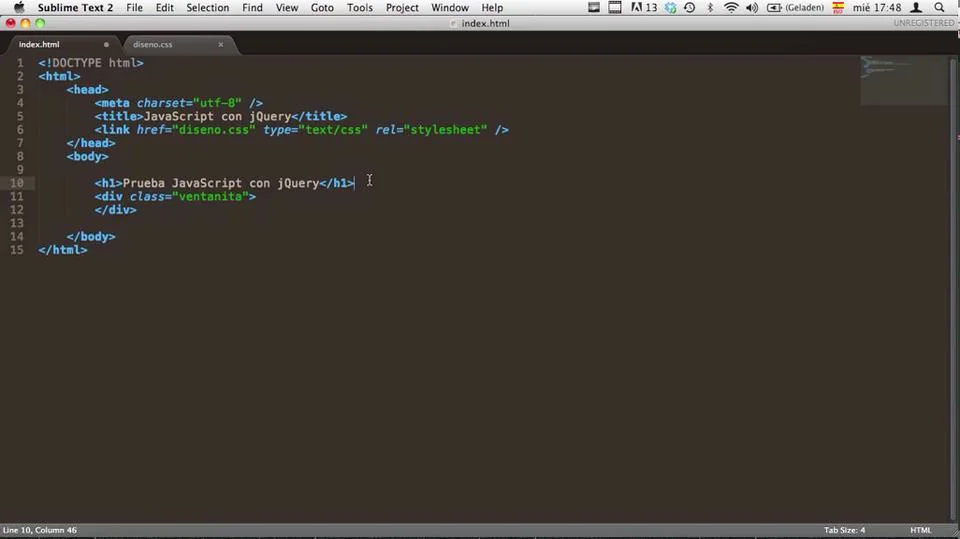The height and width of the screenshot is (539, 960).
Task: Open Time Machine menu bar icon
Action: pos(689,7)
